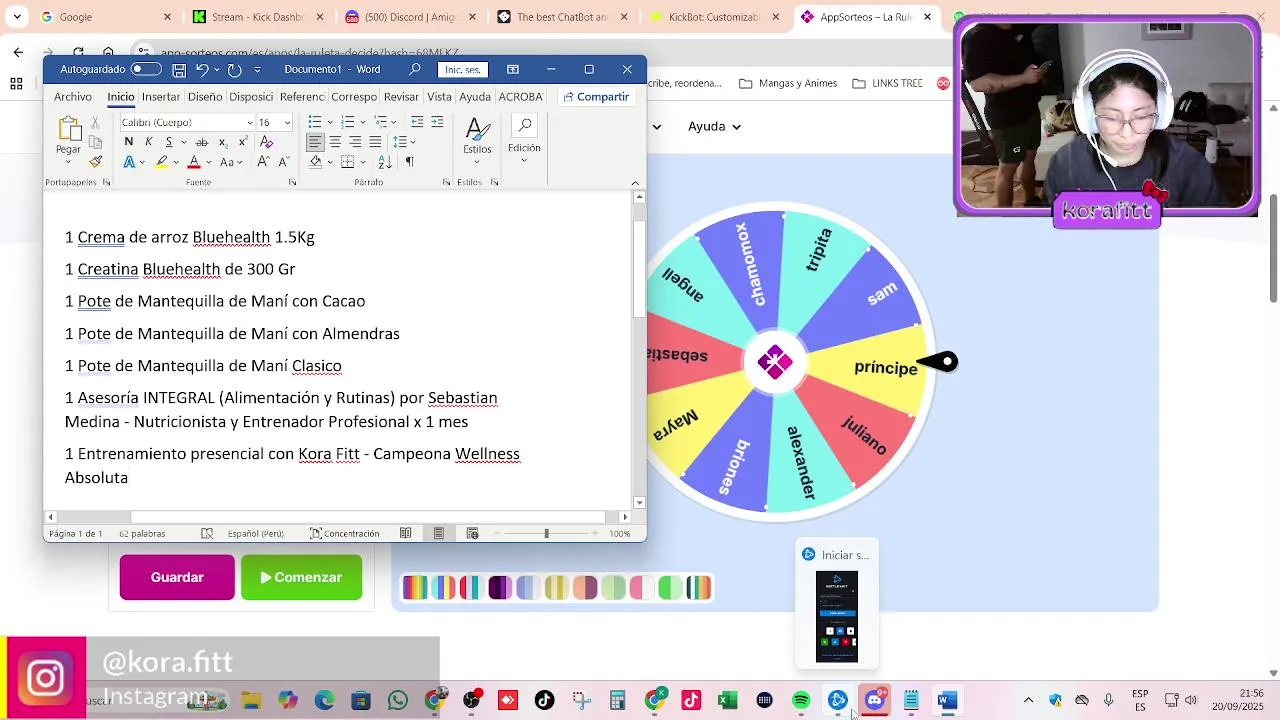The image size is (1280, 720).
Task: Collapse the Word ribbon with the chevron
Action: 635,183
